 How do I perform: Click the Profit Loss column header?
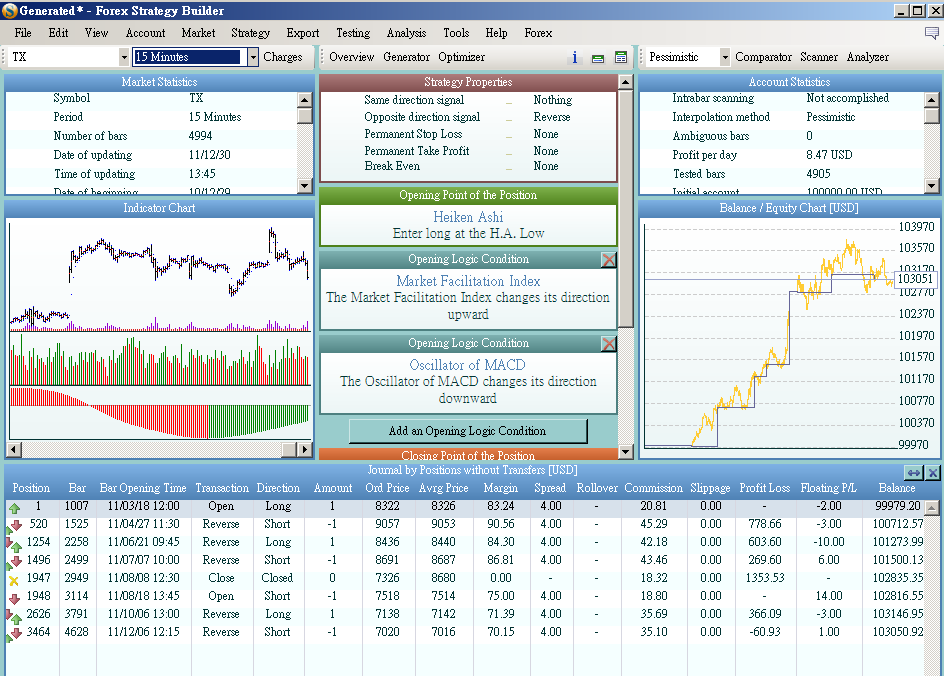pos(765,488)
